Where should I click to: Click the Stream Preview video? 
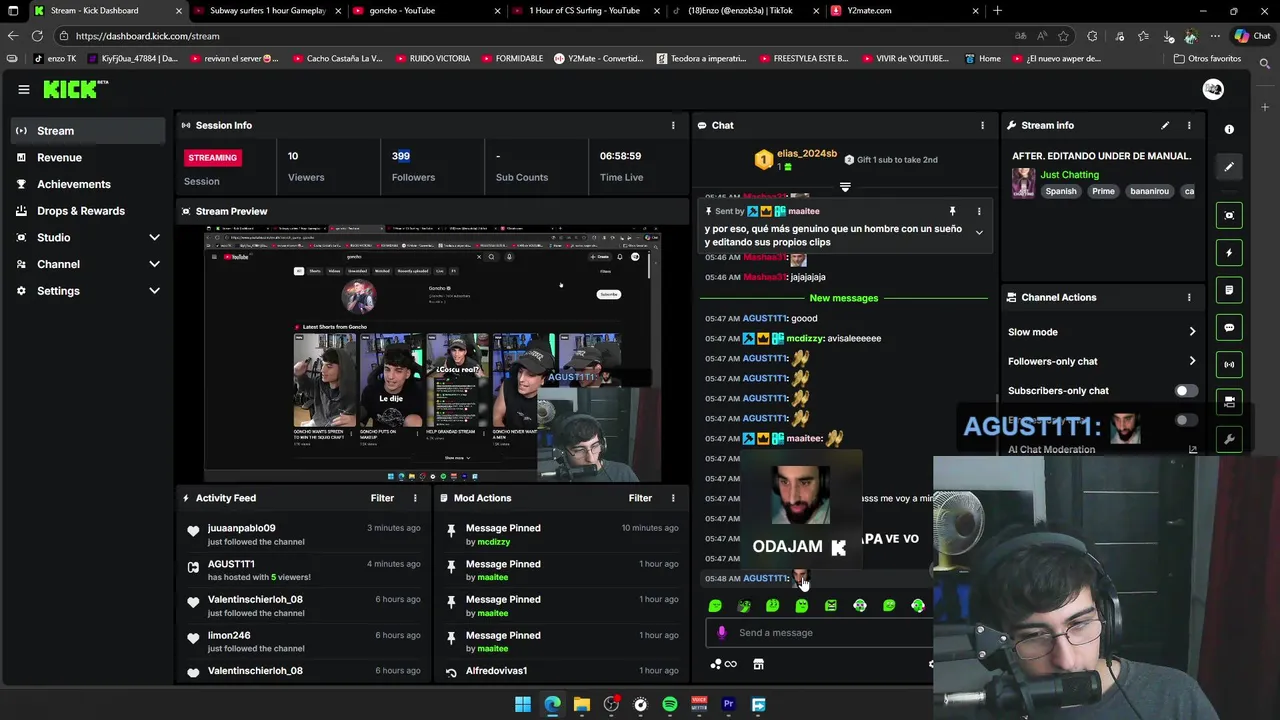click(x=432, y=353)
